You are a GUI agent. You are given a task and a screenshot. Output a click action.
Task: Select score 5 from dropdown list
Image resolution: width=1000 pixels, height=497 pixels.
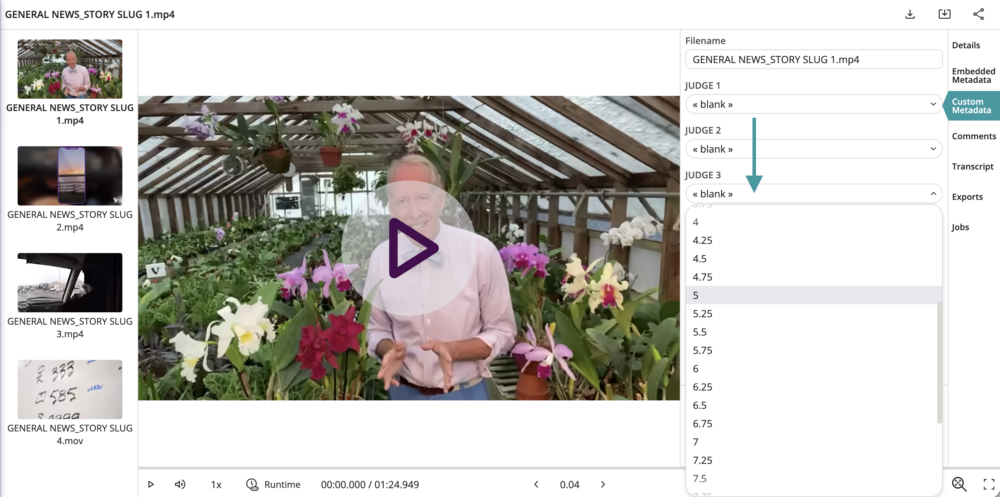click(x=812, y=295)
